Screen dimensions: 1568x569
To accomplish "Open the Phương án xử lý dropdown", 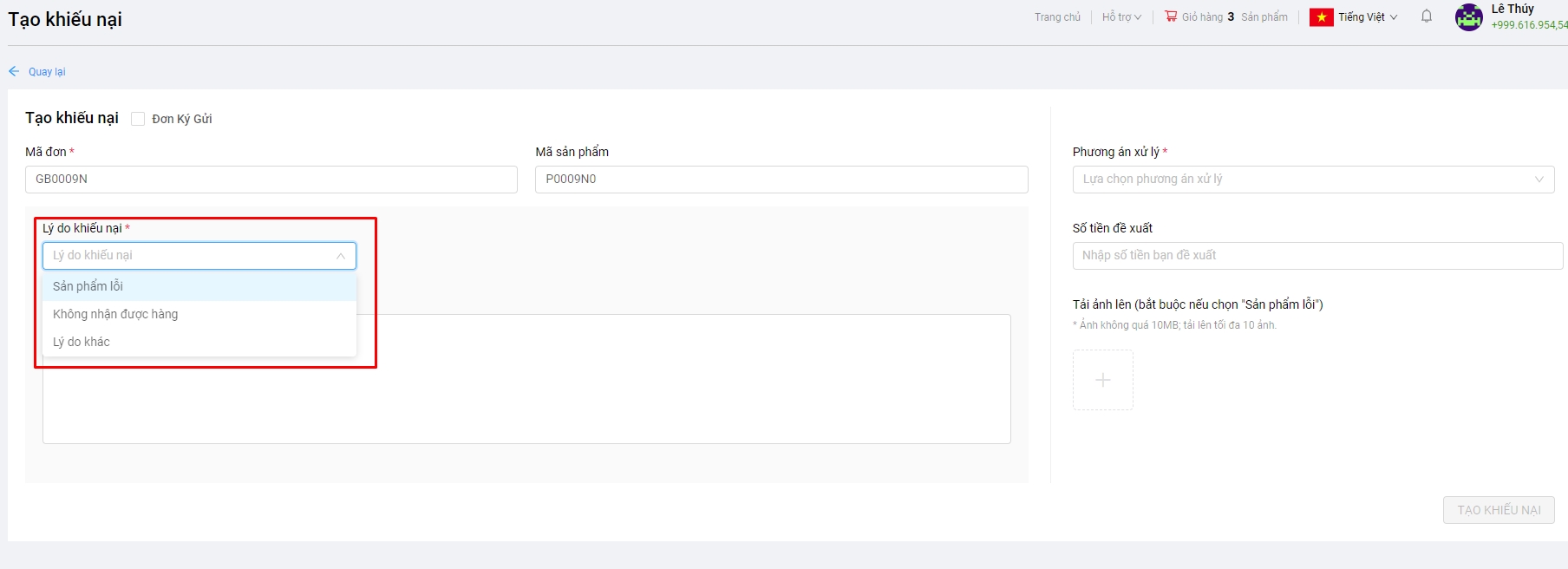I will tap(1312, 180).
